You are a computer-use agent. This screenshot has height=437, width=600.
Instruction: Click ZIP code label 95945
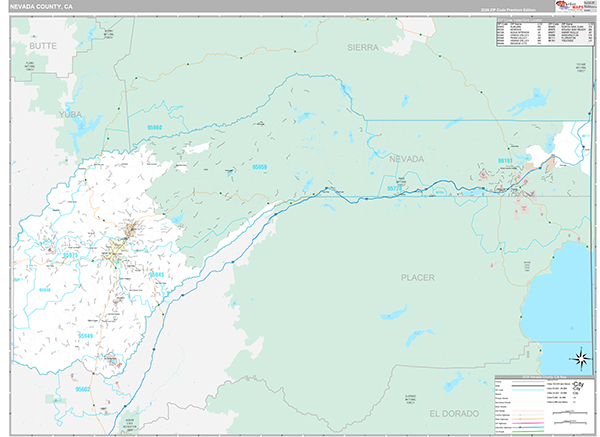click(157, 275)
